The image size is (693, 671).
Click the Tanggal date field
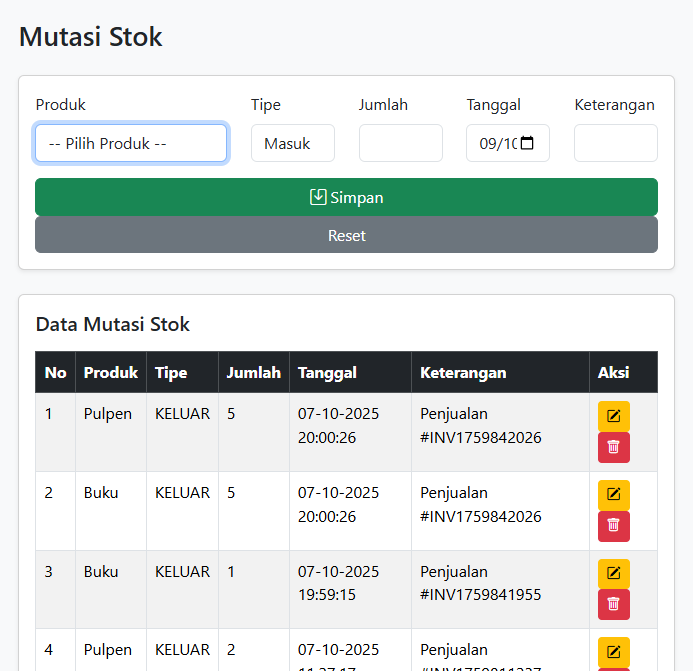click(x=508, y=143)
